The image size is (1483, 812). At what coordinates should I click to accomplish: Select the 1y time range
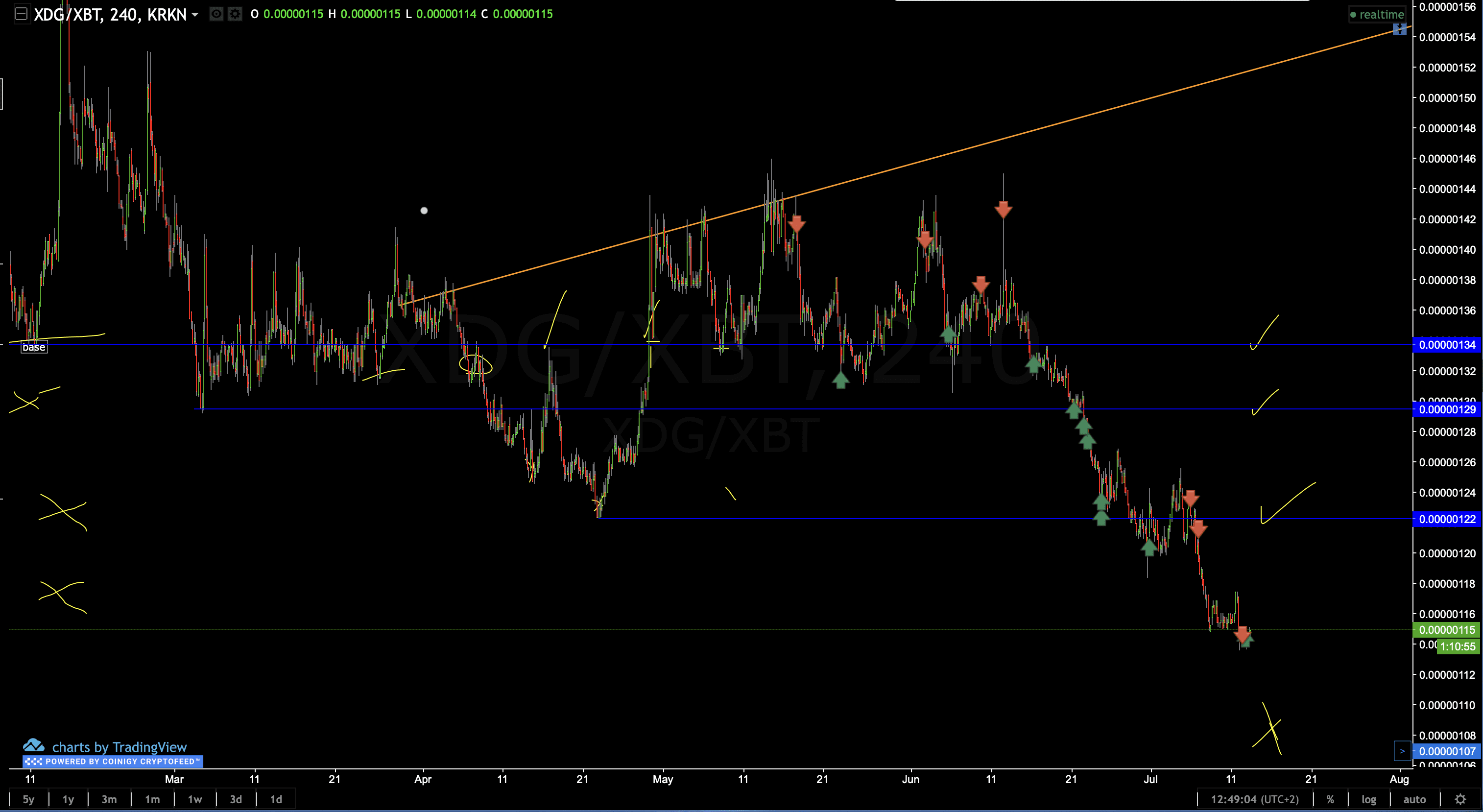(68, 799)
